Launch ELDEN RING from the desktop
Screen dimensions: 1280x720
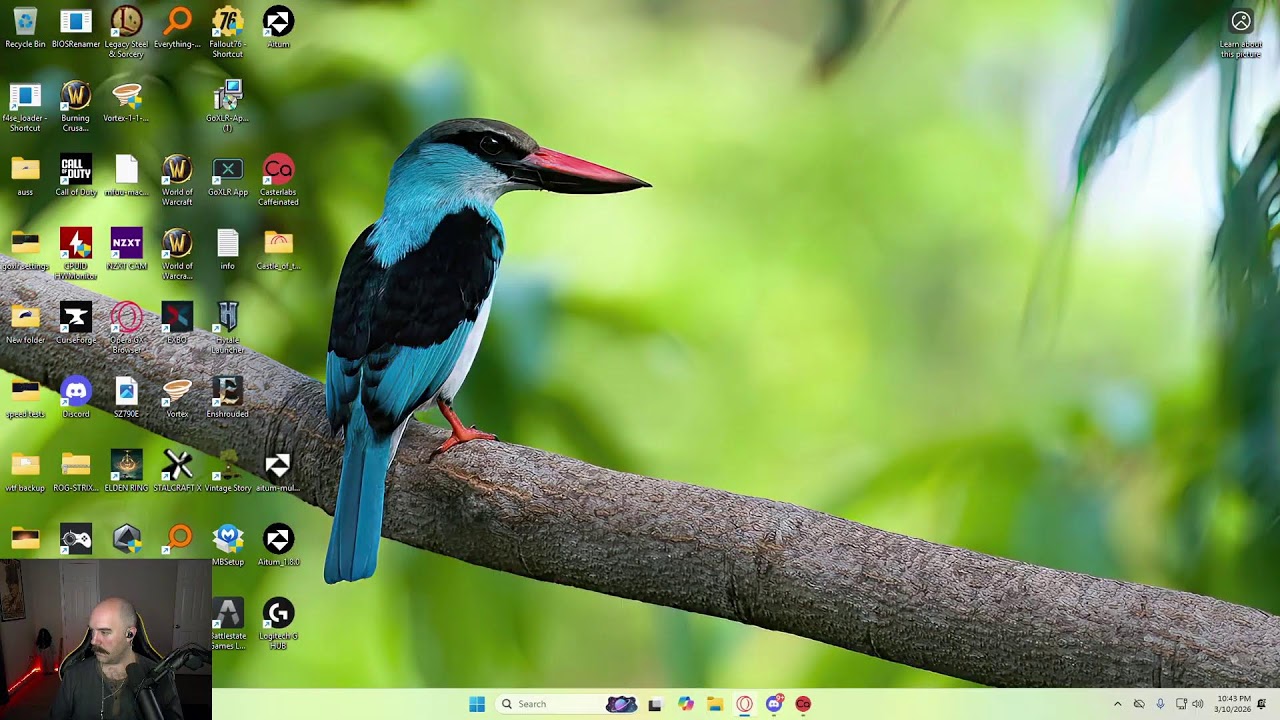(126, 472)
